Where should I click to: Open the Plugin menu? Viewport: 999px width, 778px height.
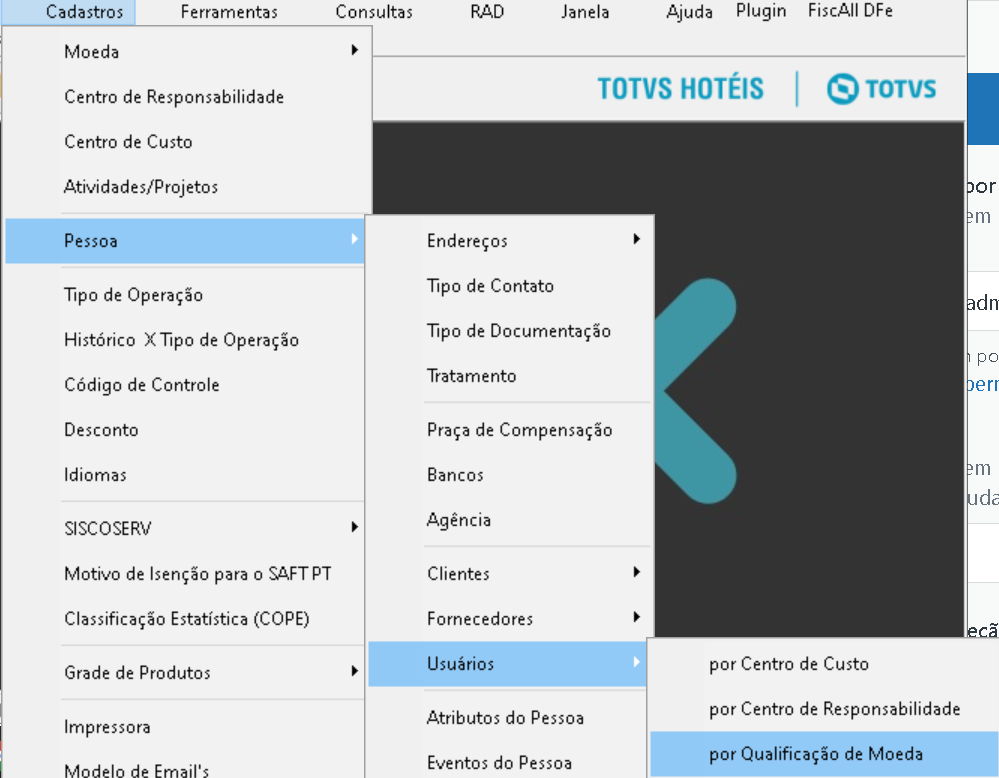pyautogui.click(x=761, y=11)
